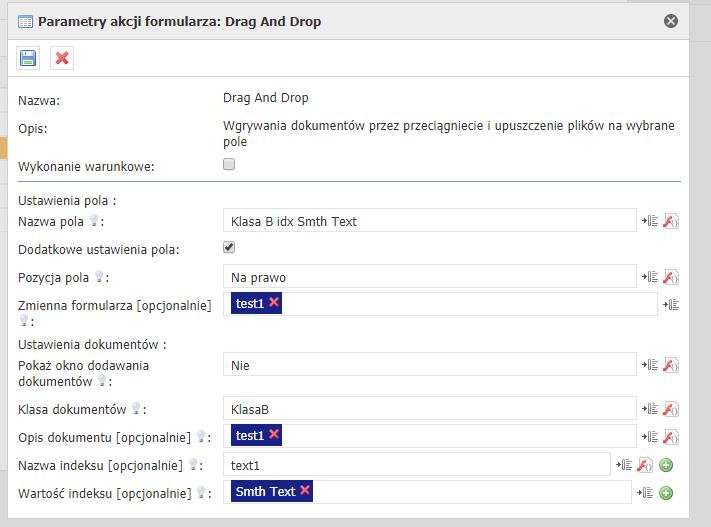This screenshot has width=711, height=527.
Task: Click green plus icon beside Wartość indeksu
Action: pyautogui.click(x=666, y=492)
